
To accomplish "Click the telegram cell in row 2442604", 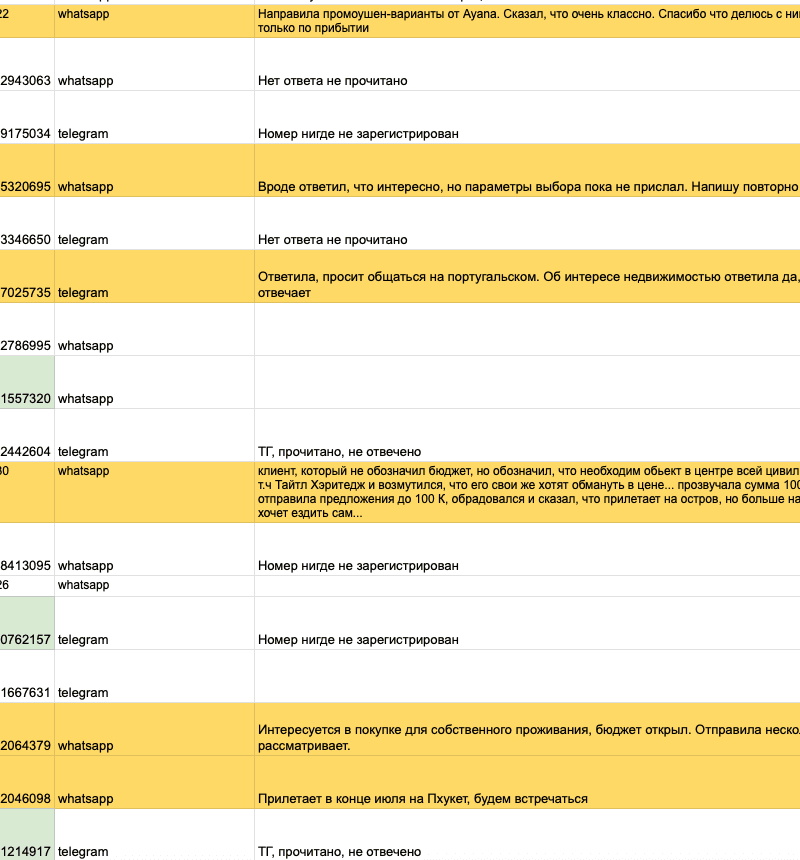I will point(154,435).
